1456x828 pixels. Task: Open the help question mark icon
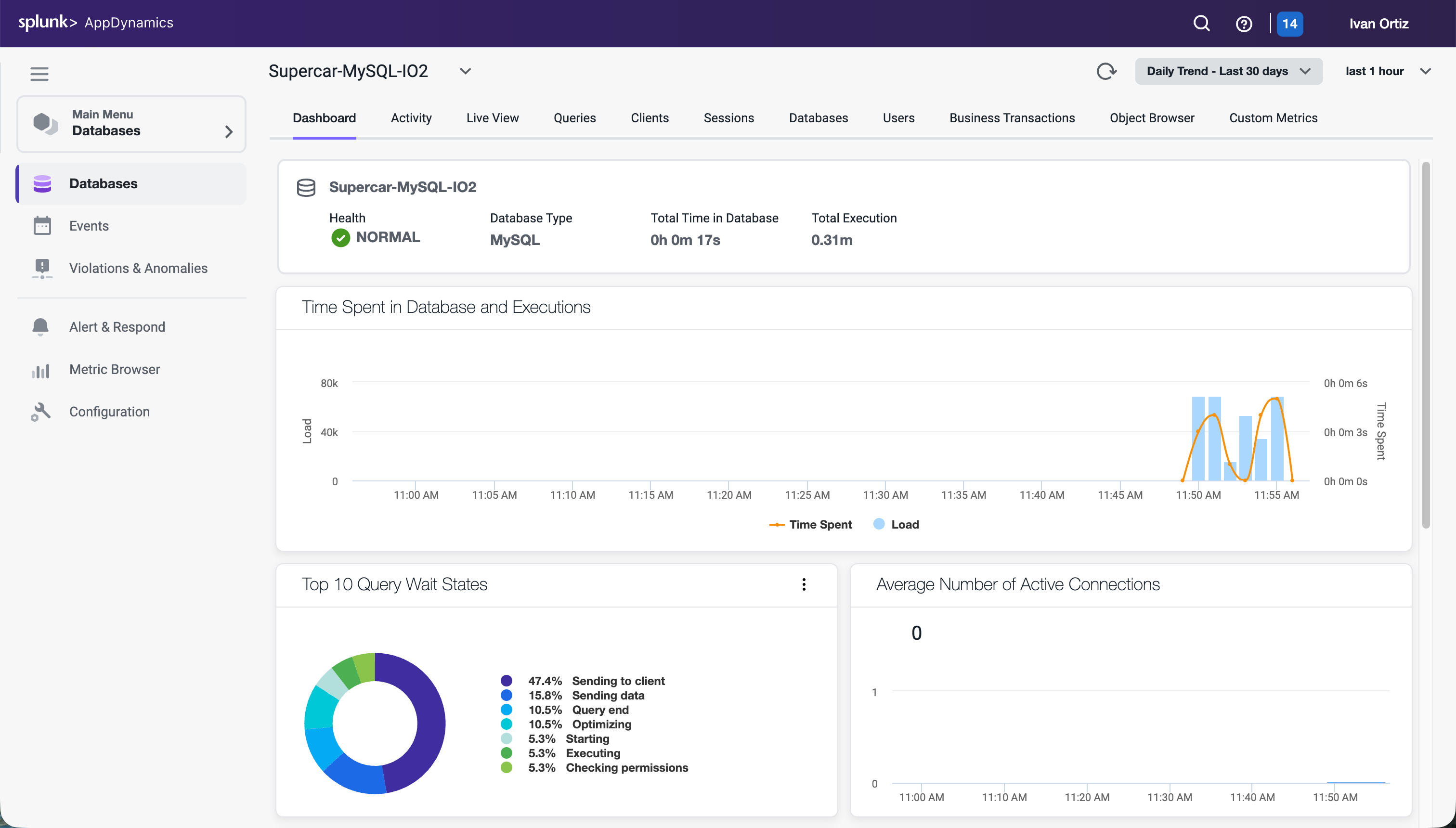coord(1244,24)
